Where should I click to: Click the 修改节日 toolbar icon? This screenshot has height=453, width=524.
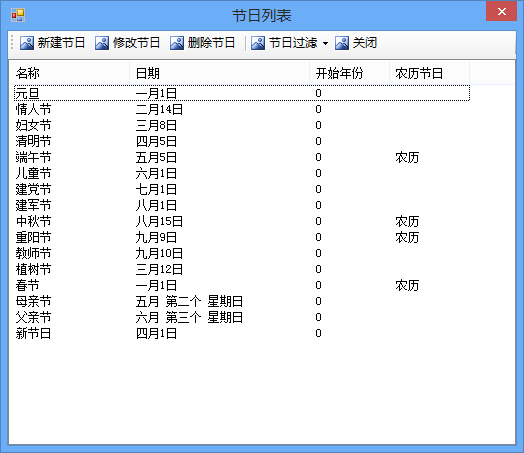[102, 43]
